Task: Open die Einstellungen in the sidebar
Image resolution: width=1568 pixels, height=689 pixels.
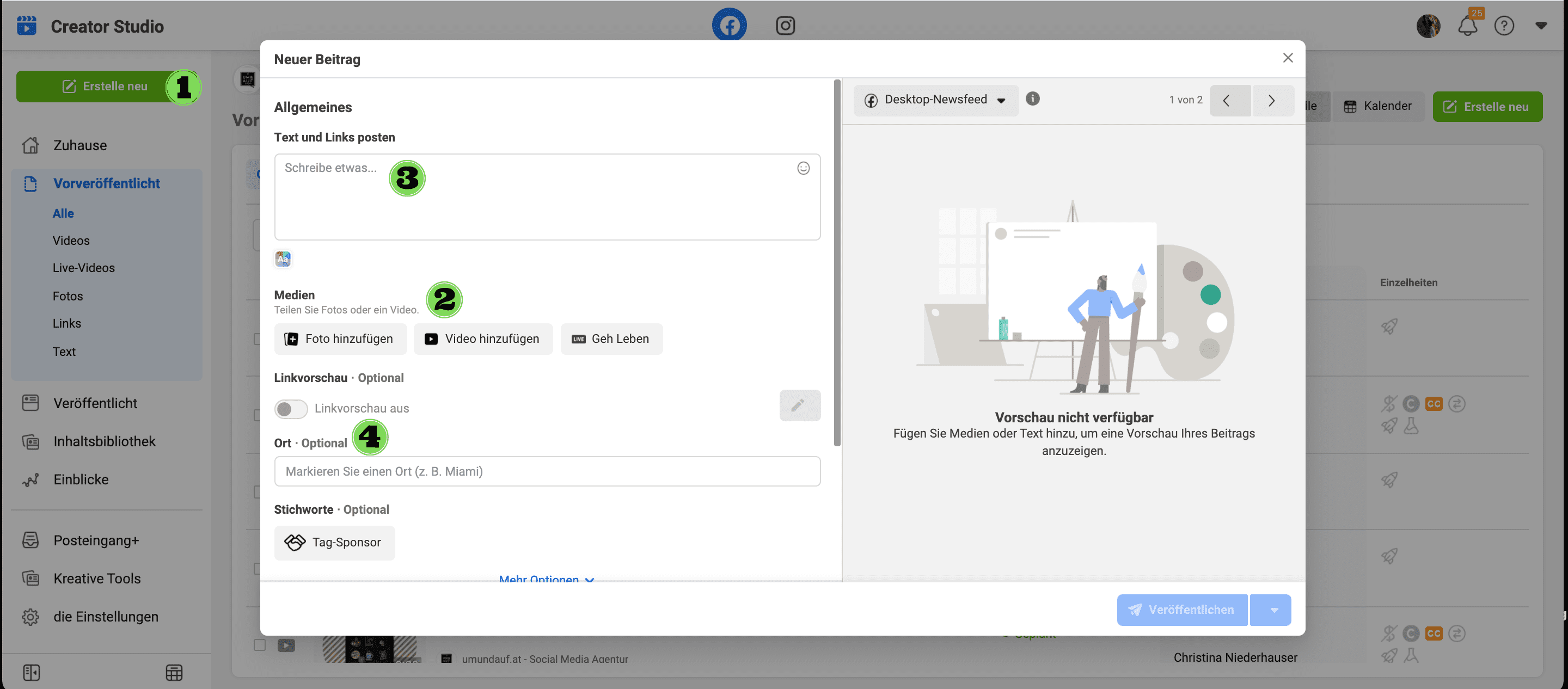Action: tap(107, 617)
